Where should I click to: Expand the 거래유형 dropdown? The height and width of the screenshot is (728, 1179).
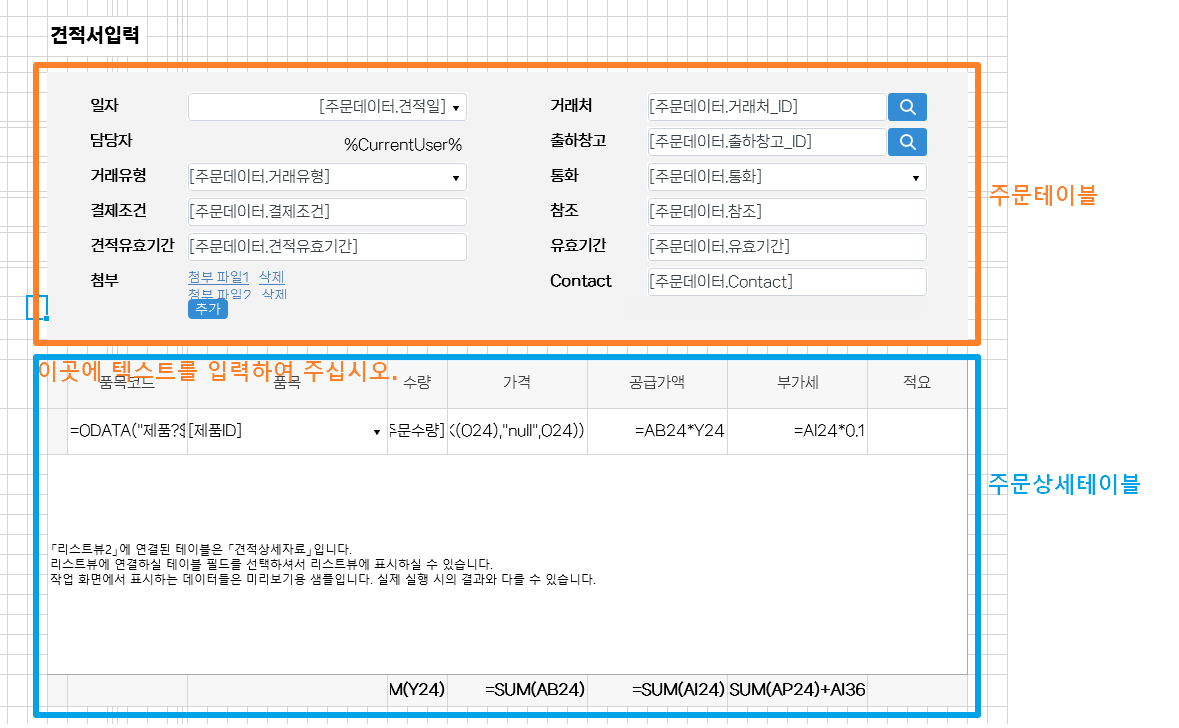tap(456, 177)
